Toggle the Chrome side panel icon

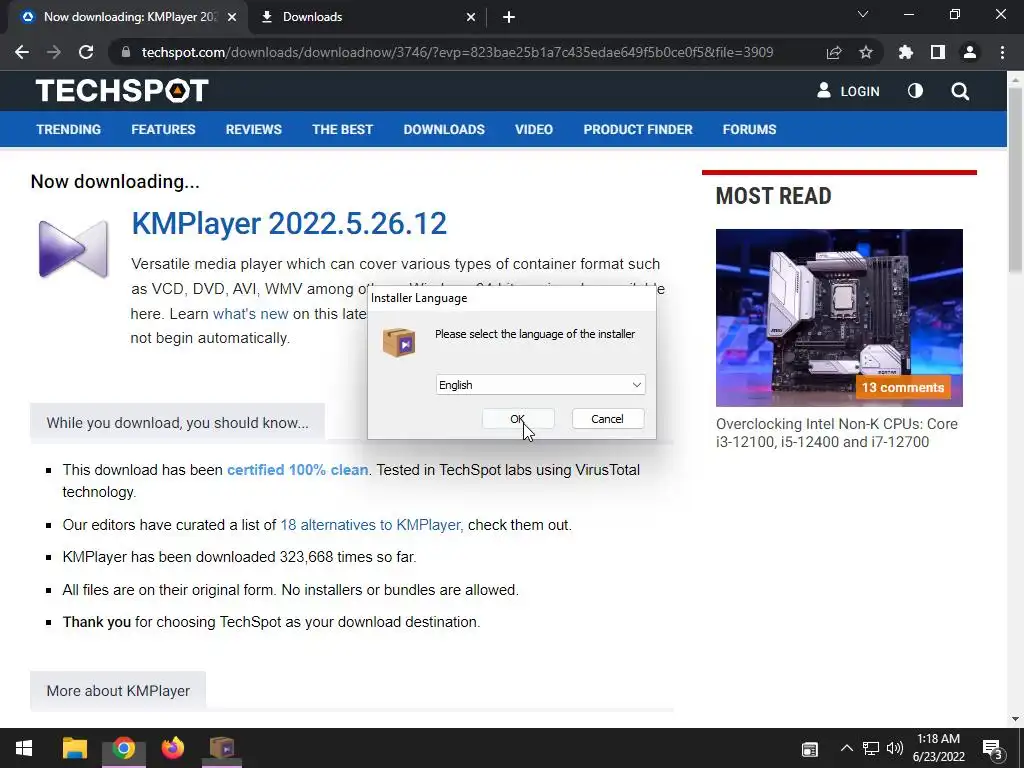tap(938, 52)
